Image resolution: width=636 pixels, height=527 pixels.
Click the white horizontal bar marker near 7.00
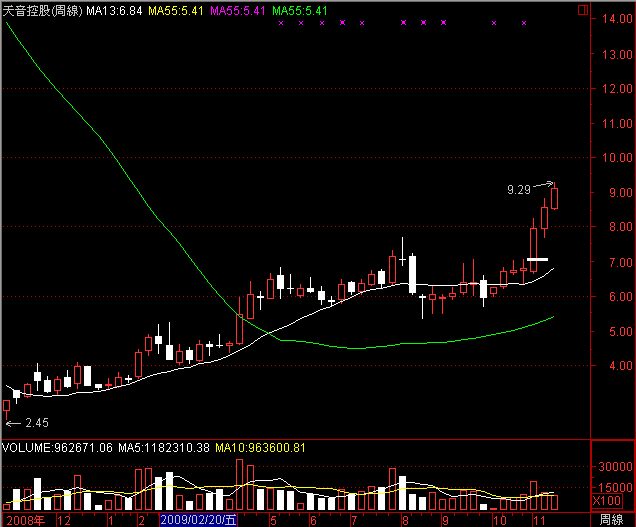click(537, 259)
